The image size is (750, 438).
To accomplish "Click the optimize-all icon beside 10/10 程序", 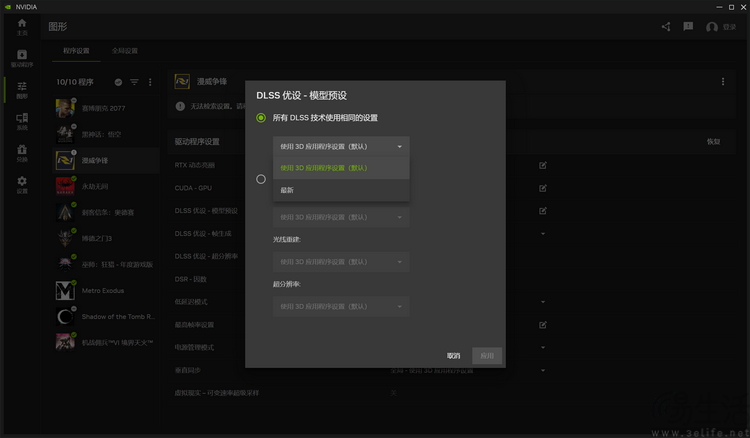I will pyautogui.click(x=118, y=82).
